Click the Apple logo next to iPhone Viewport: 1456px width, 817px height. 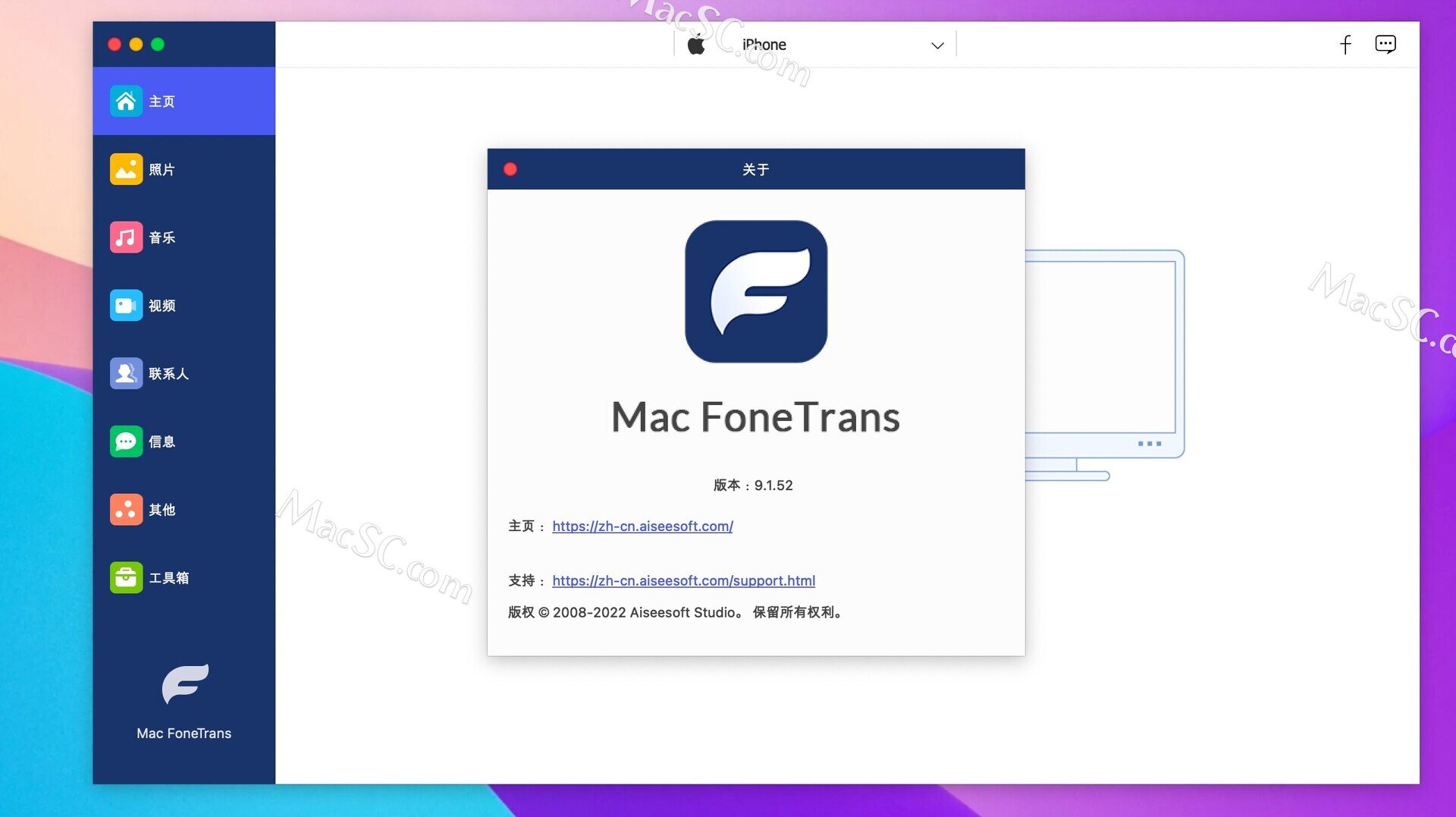(x=695, y=44)
